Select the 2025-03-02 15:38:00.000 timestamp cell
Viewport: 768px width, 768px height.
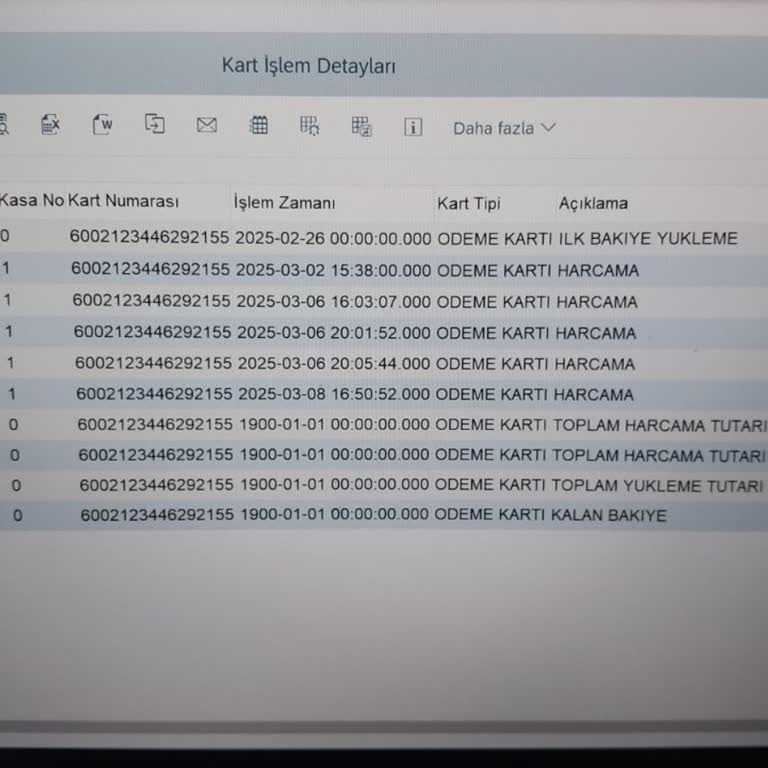point(334,270)
